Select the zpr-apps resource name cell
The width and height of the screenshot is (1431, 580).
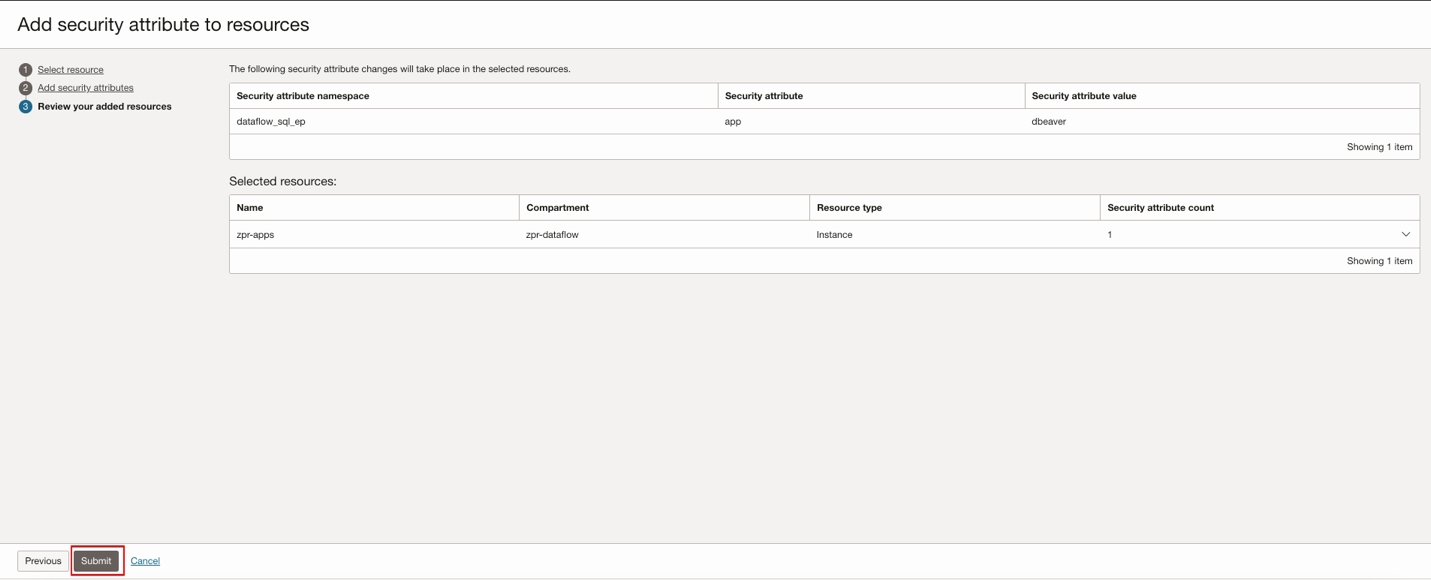pos(255,235)
